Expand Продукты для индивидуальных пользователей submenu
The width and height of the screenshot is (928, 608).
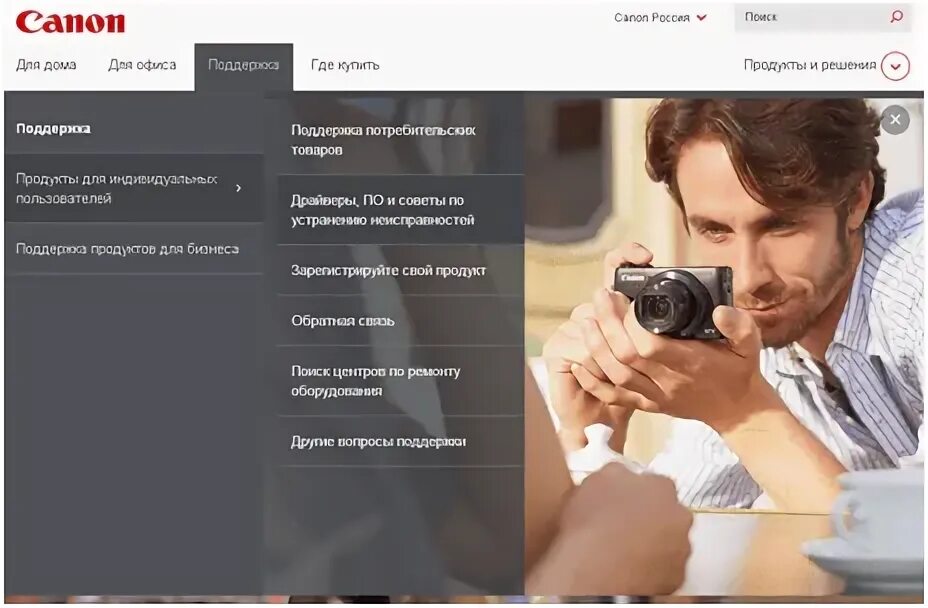point(116,187)
